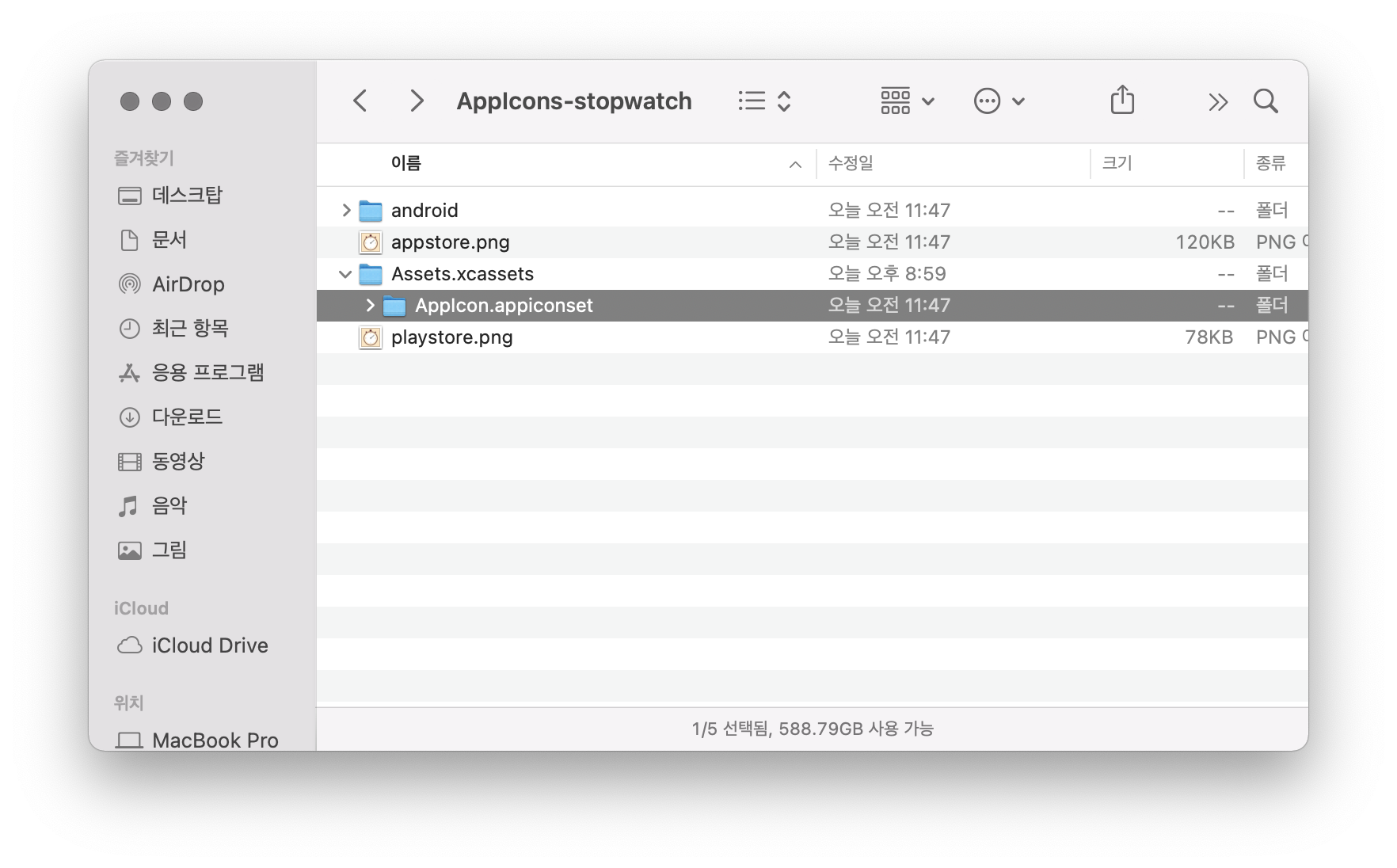Viewport: 1397px width, 868px height.
Task: Expand the android folder disclosure arrow
Action: [x=346, y=211]
